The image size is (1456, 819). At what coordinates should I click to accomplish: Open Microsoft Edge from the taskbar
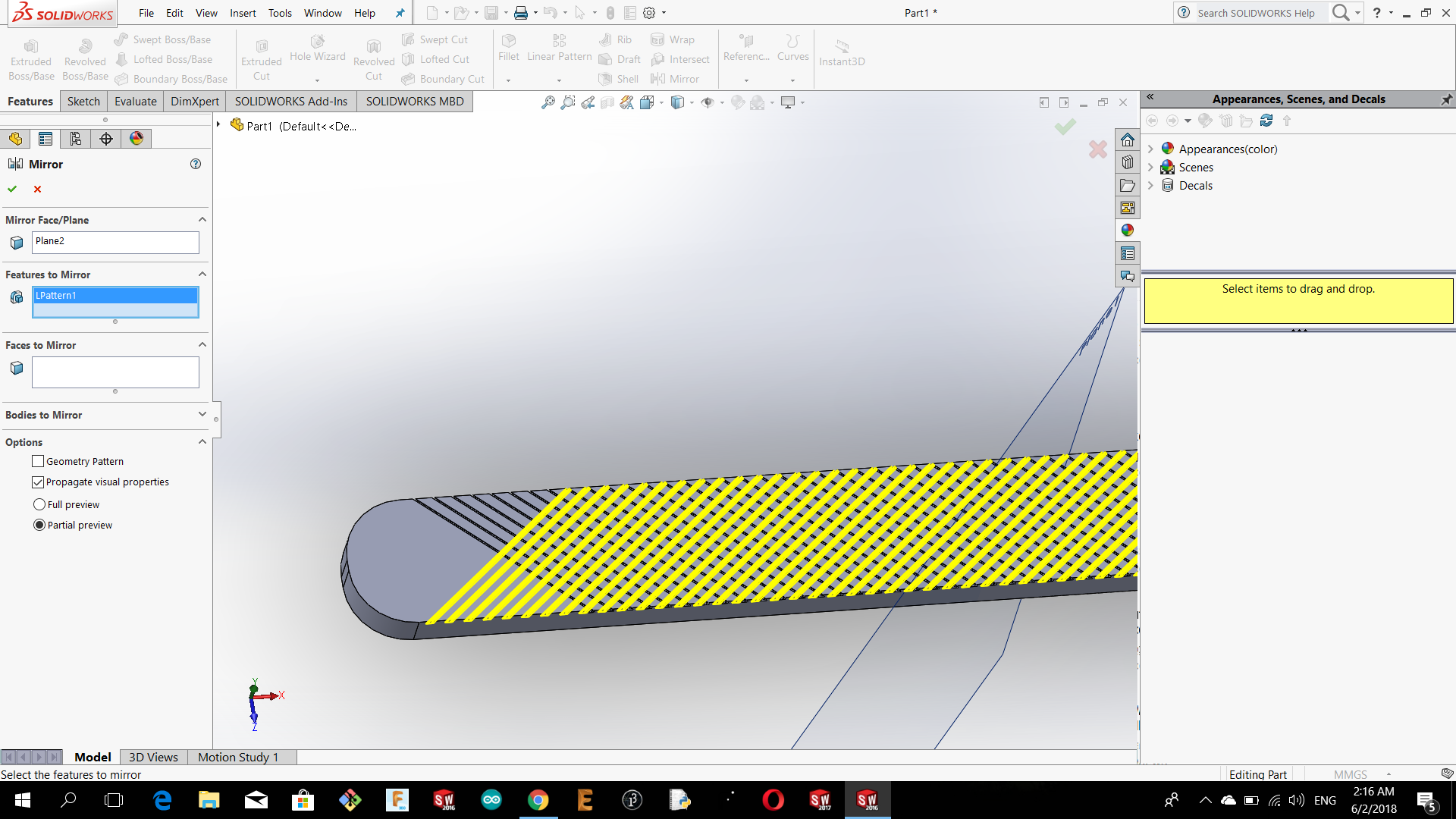[x=162, y=800]
